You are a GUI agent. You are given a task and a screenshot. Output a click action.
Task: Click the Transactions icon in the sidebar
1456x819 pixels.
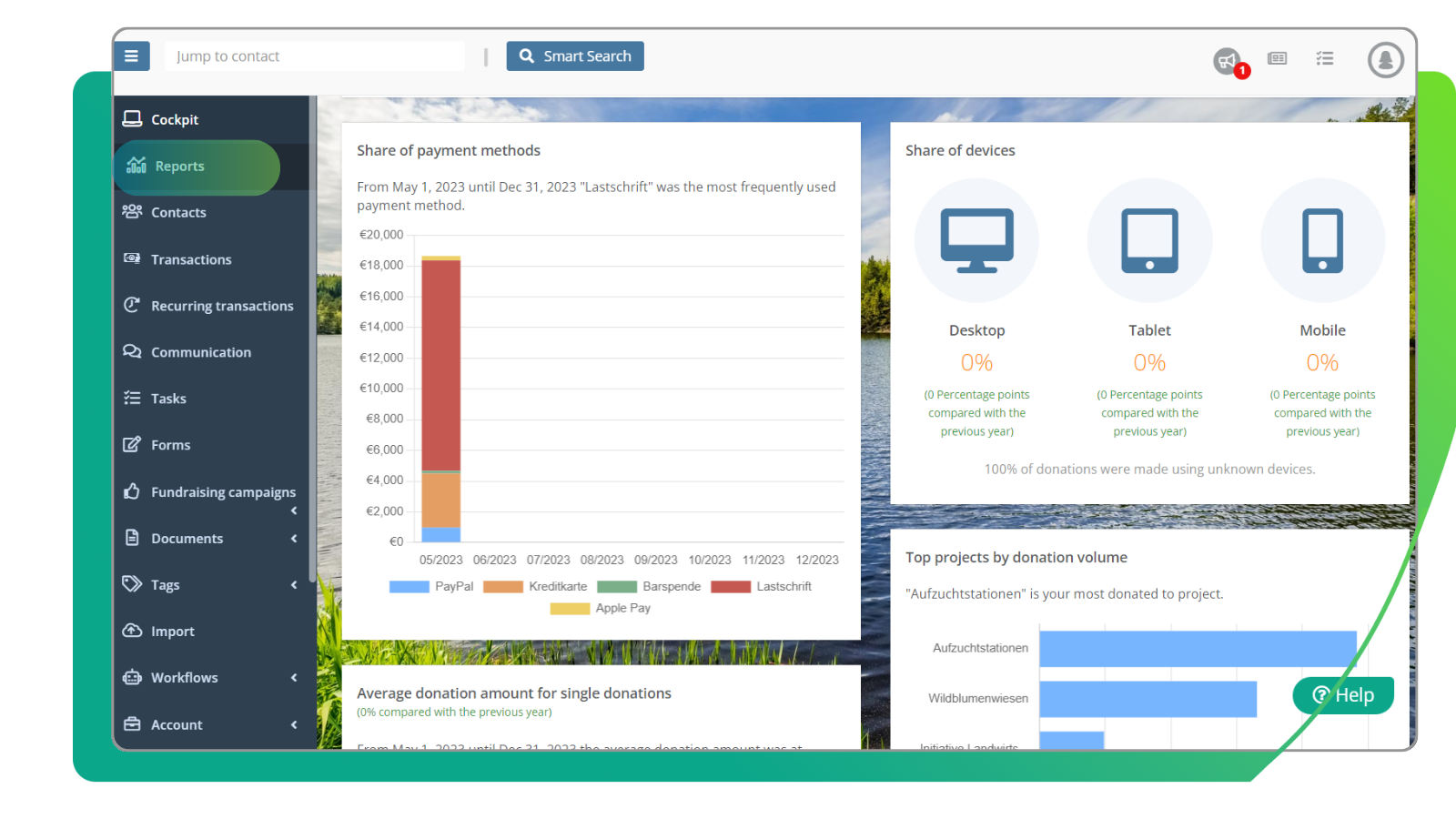[x=133, y=258]
